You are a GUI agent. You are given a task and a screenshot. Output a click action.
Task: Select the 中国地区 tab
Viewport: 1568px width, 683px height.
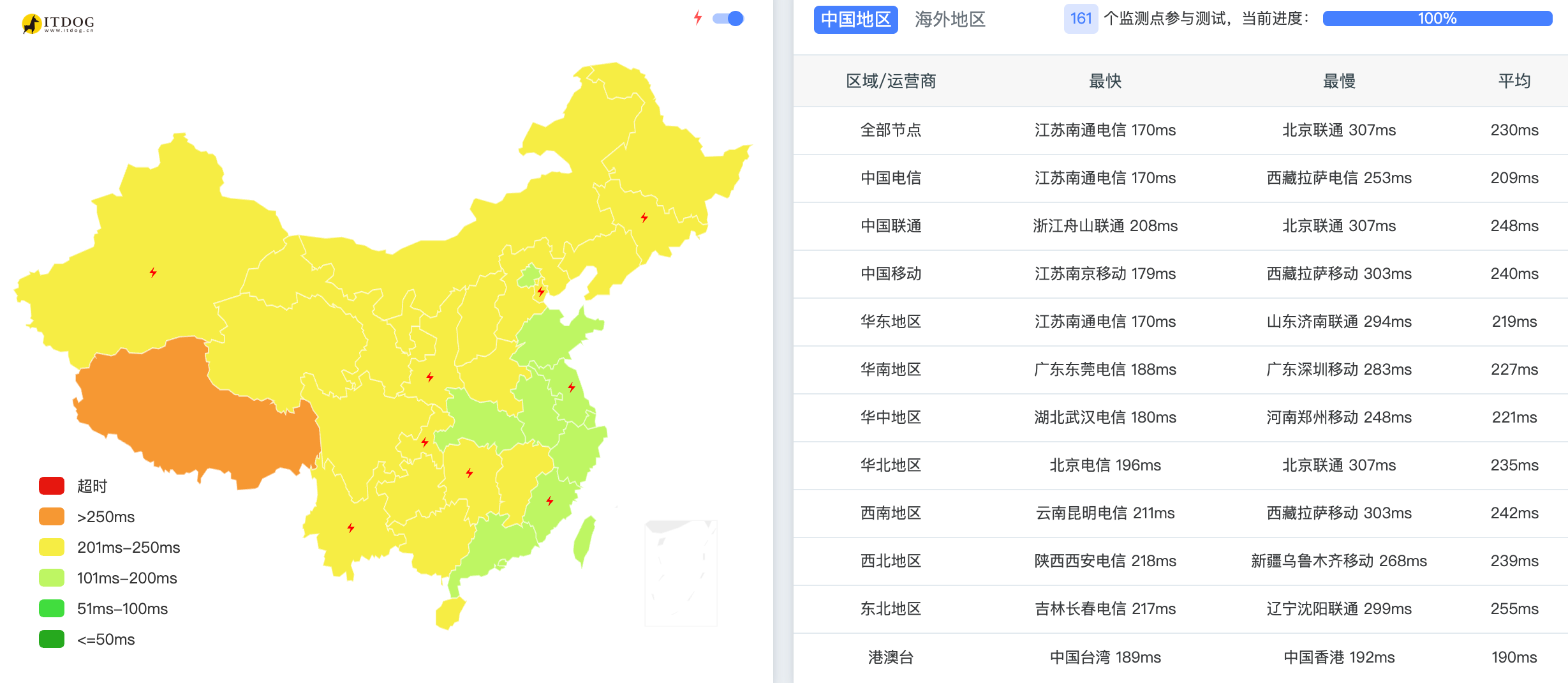(855, 19)
